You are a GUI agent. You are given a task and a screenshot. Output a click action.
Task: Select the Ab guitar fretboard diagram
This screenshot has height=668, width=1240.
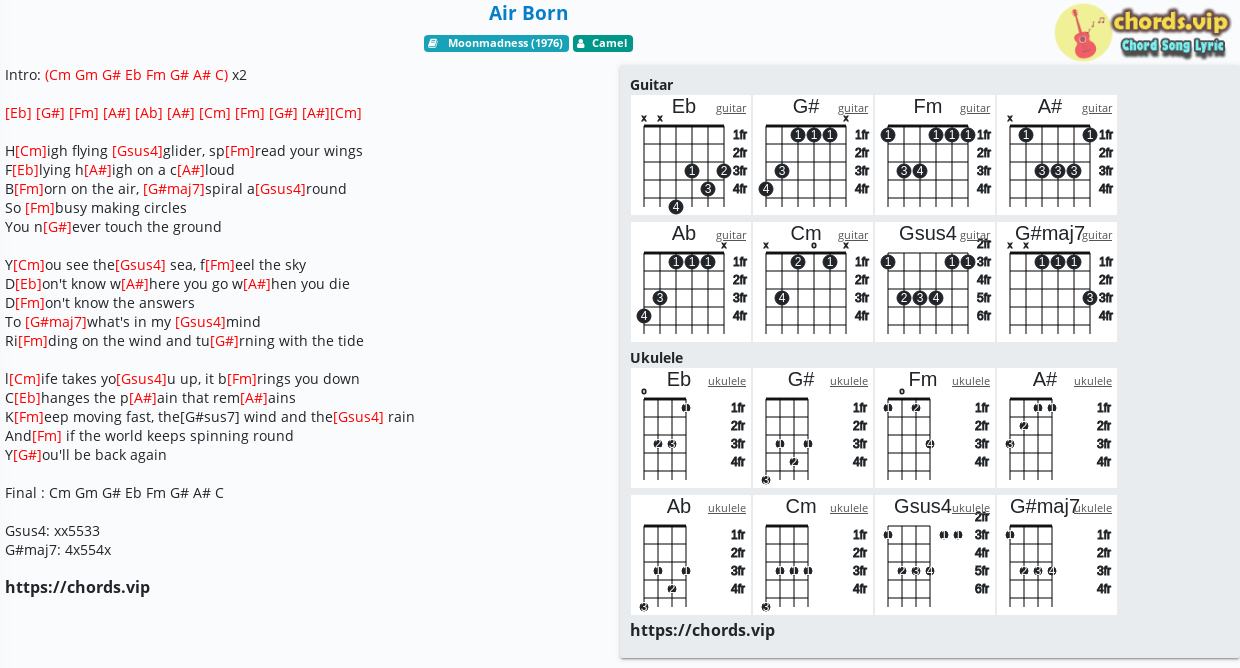coord(691,282)
